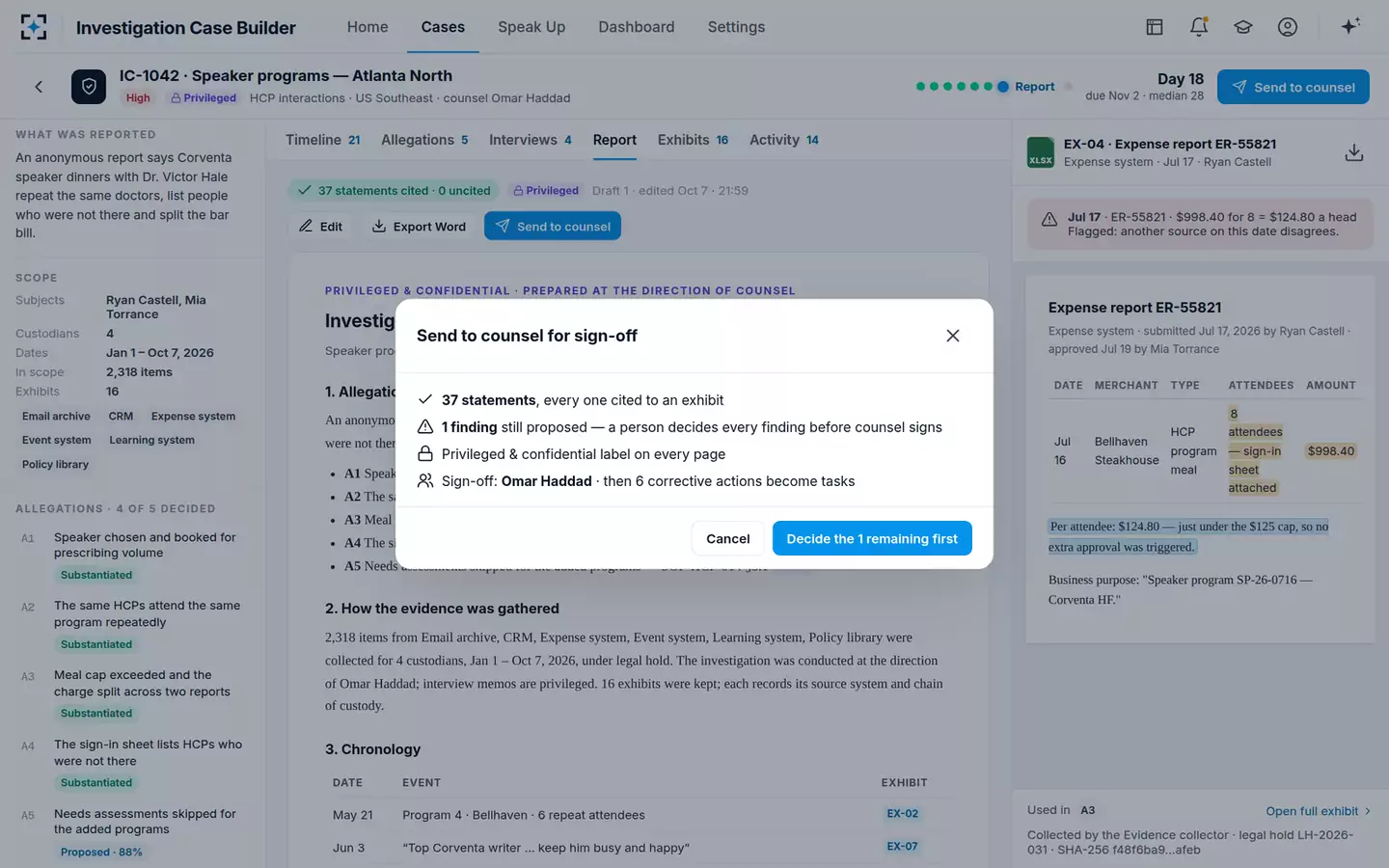Click the Report stage in progress dots
1389x868 pixels.
pyautogui.click(x=1026, y=87)
